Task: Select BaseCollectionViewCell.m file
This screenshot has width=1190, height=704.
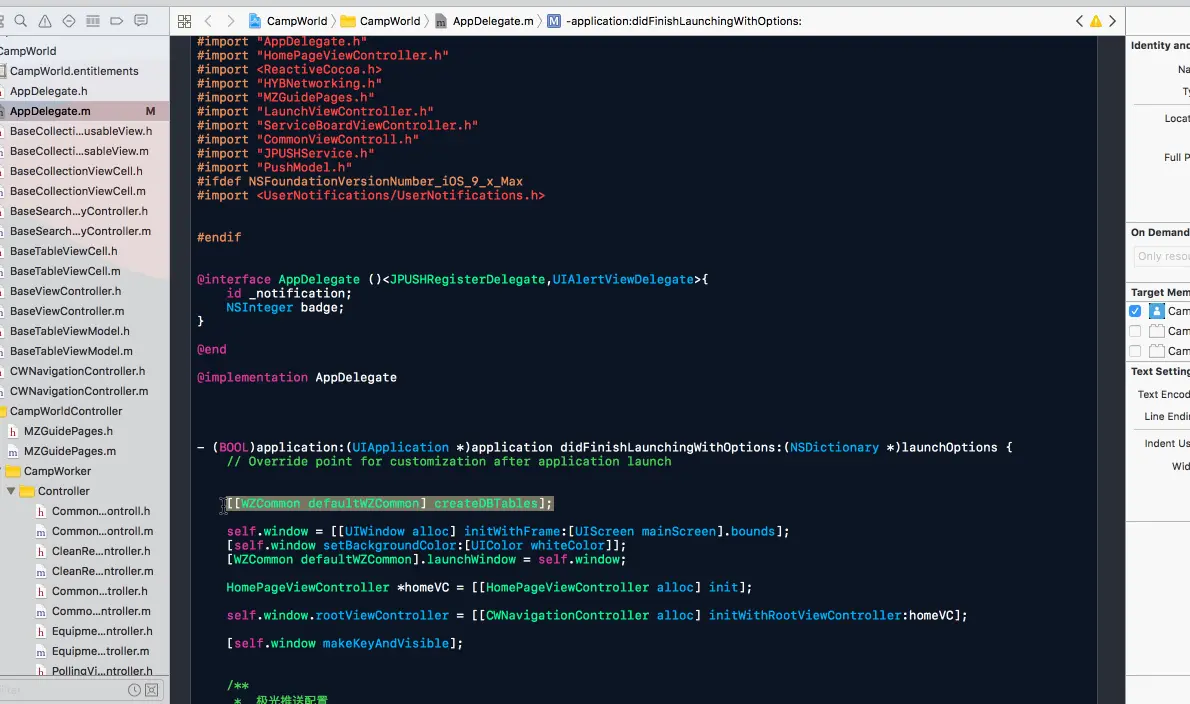Action: [77, 191]
